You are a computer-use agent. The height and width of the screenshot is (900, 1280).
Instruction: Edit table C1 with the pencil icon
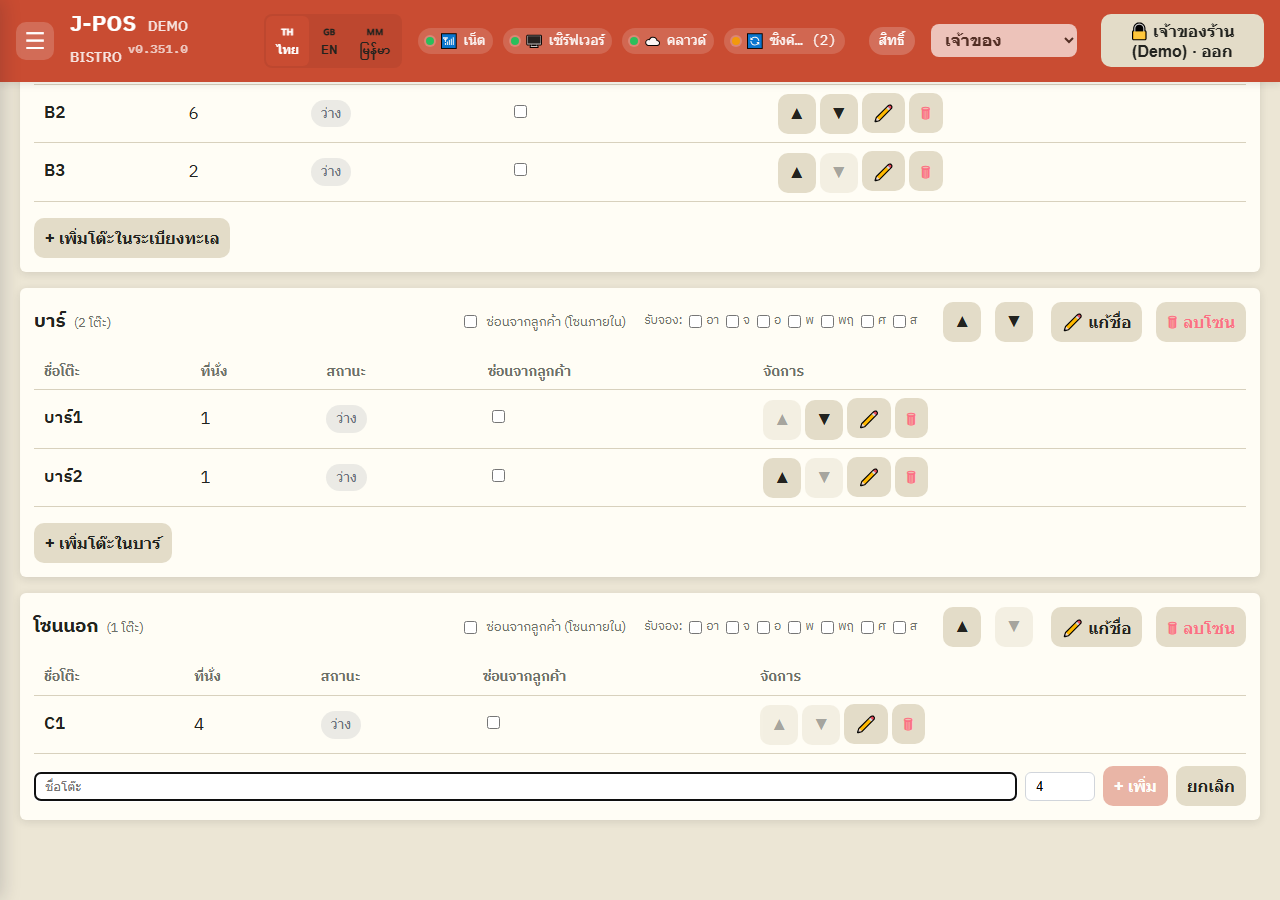[x=866, y=724]
